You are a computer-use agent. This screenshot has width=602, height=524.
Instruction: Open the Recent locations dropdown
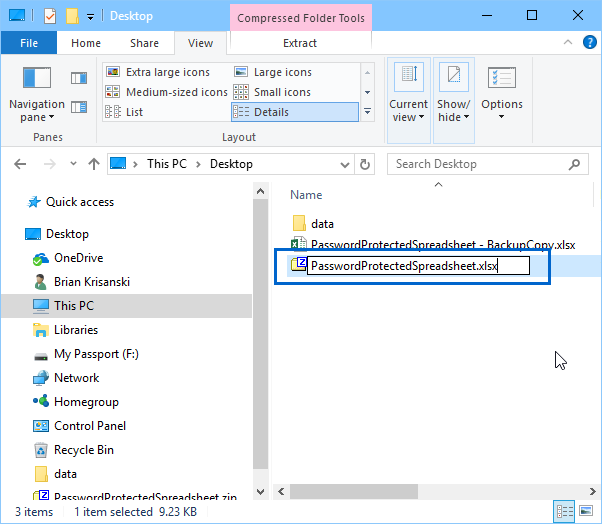click(x=73, y=164)
